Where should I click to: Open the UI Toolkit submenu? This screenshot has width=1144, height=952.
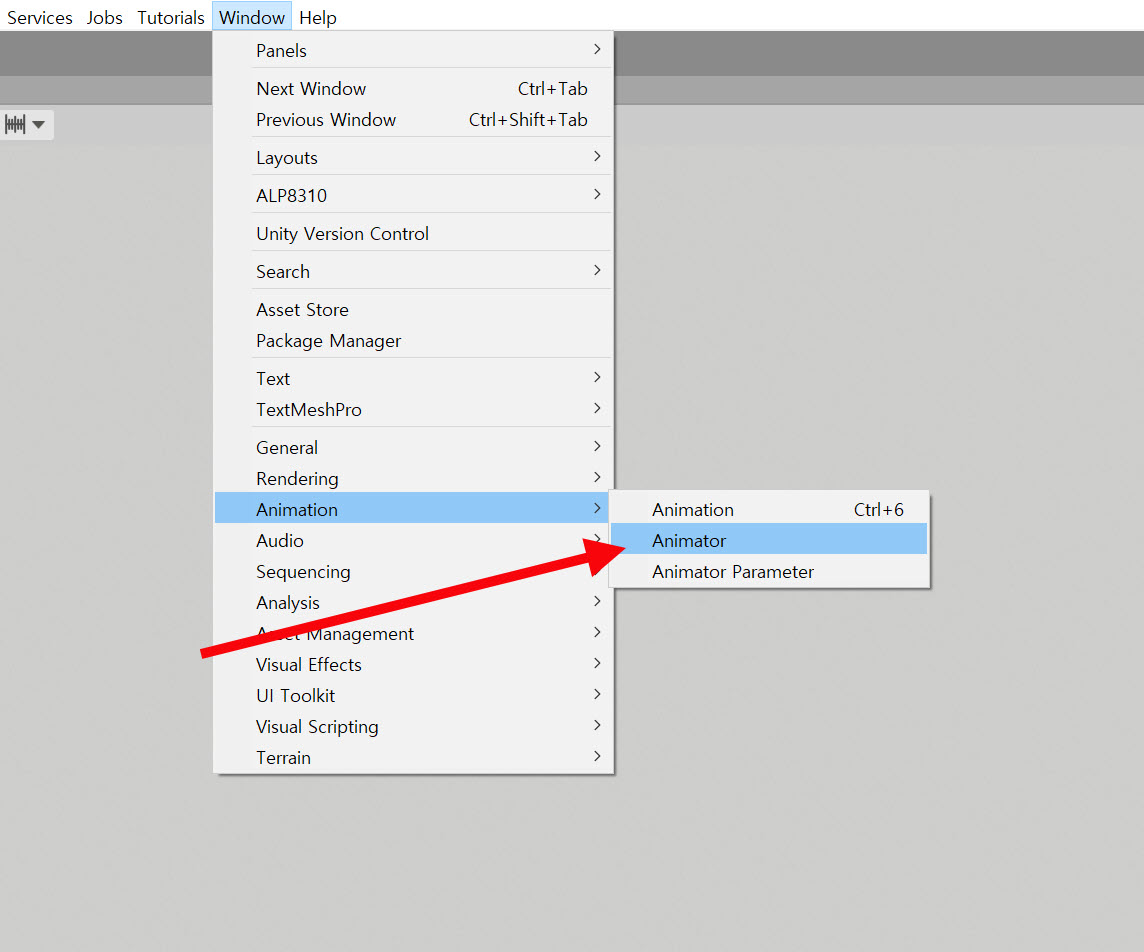pos(413,695)
